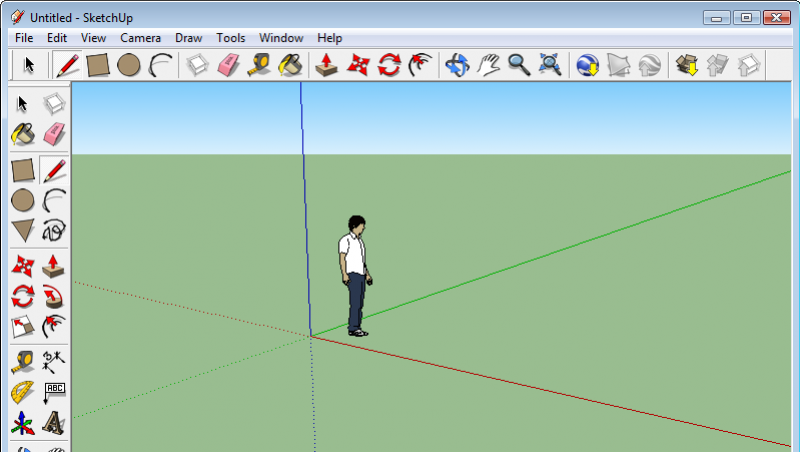Select the Axes tool
The image size is (800, 452).
click(x=23, y=424)
